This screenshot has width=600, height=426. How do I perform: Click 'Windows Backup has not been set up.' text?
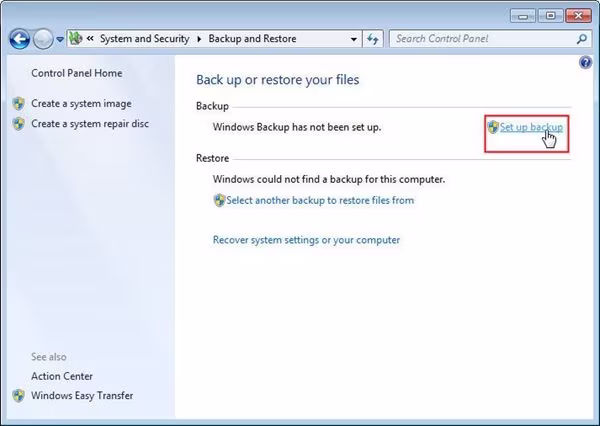[x=297, y=127]
